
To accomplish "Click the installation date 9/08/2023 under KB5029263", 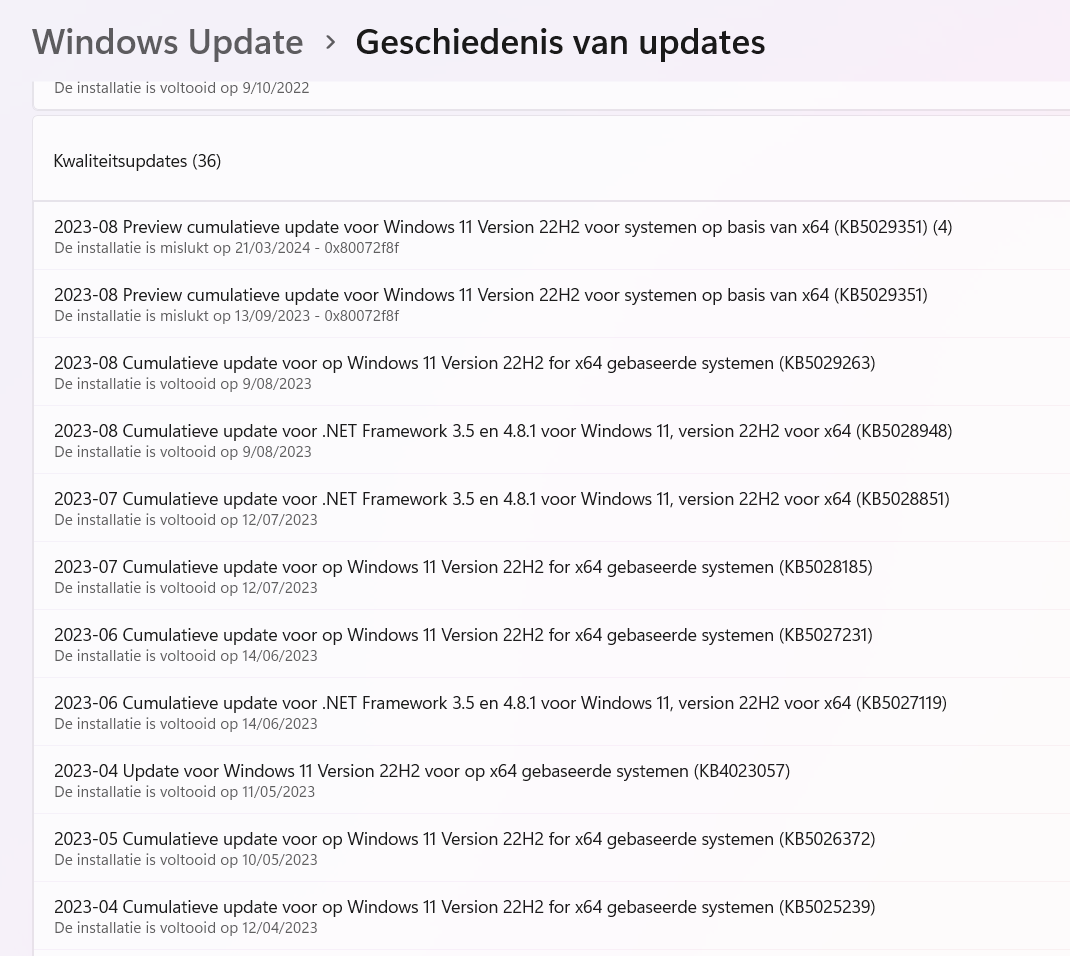I will [277, 383].
